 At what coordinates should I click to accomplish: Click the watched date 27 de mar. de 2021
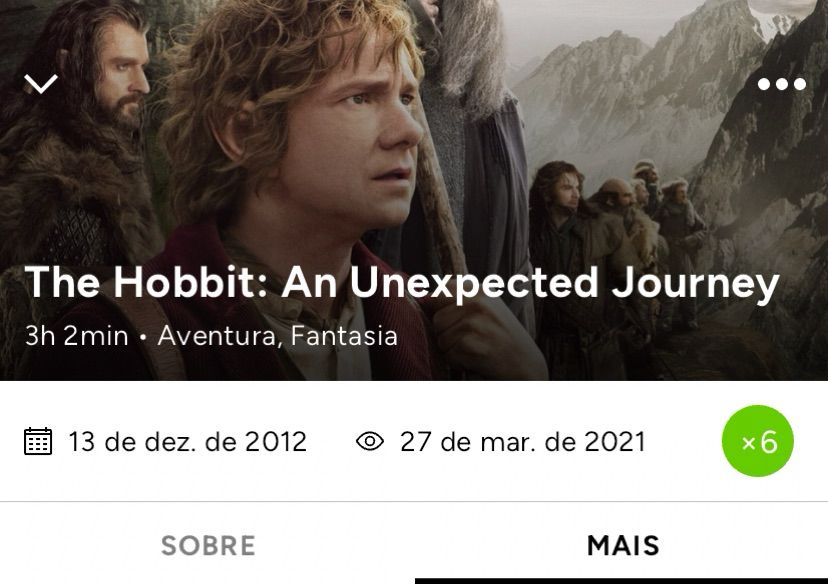point(523,441)
